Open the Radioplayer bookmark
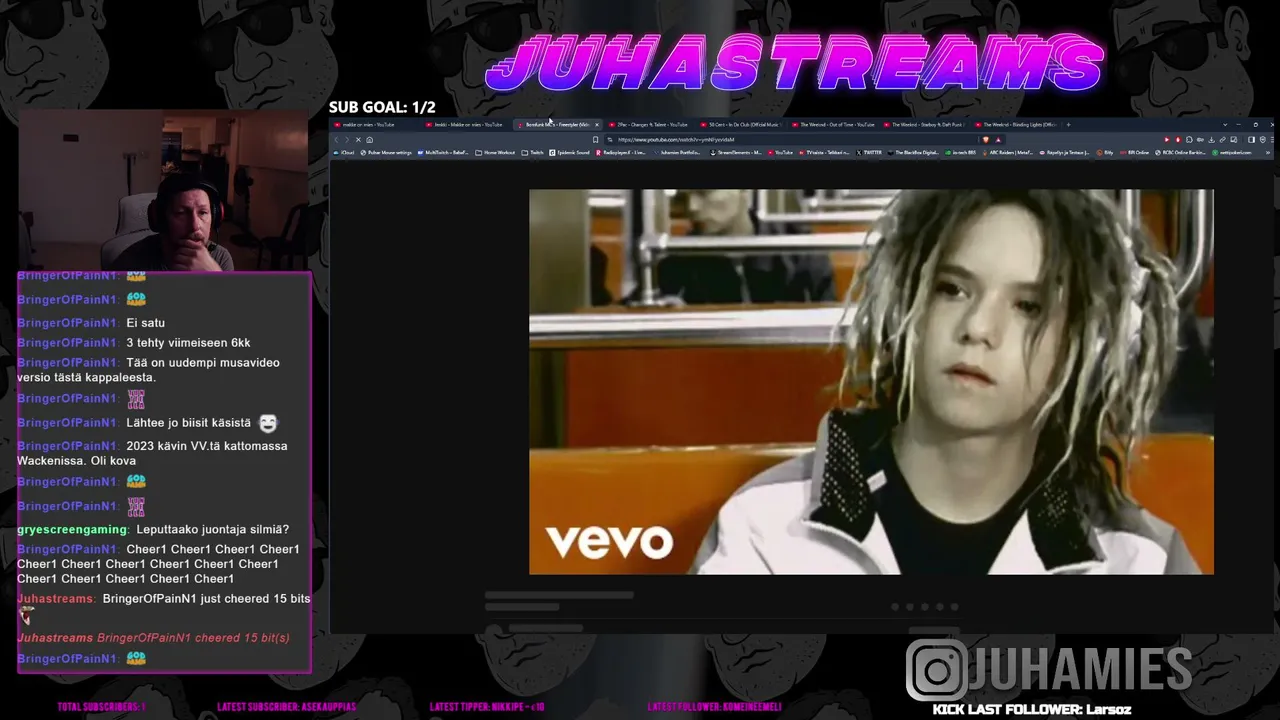This screenshot has height=720, width=1280. click(x=622, y=153)
